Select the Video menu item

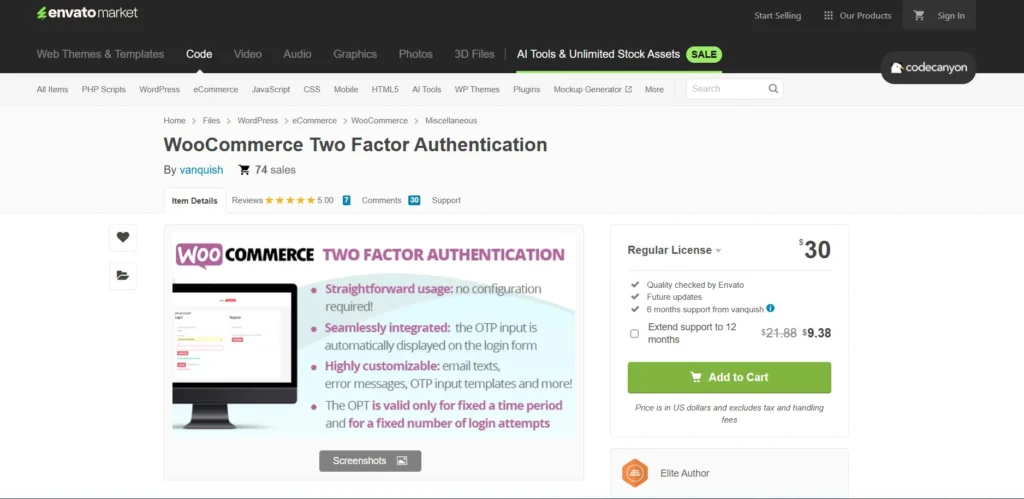pos(248,54)
